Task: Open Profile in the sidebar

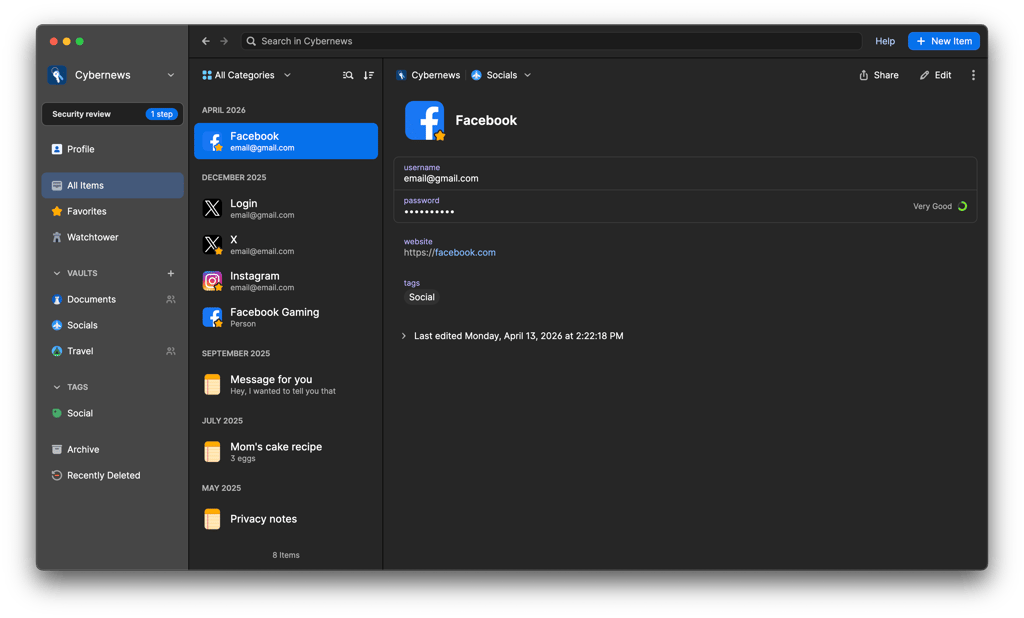Action: click(x=112, y=149)
